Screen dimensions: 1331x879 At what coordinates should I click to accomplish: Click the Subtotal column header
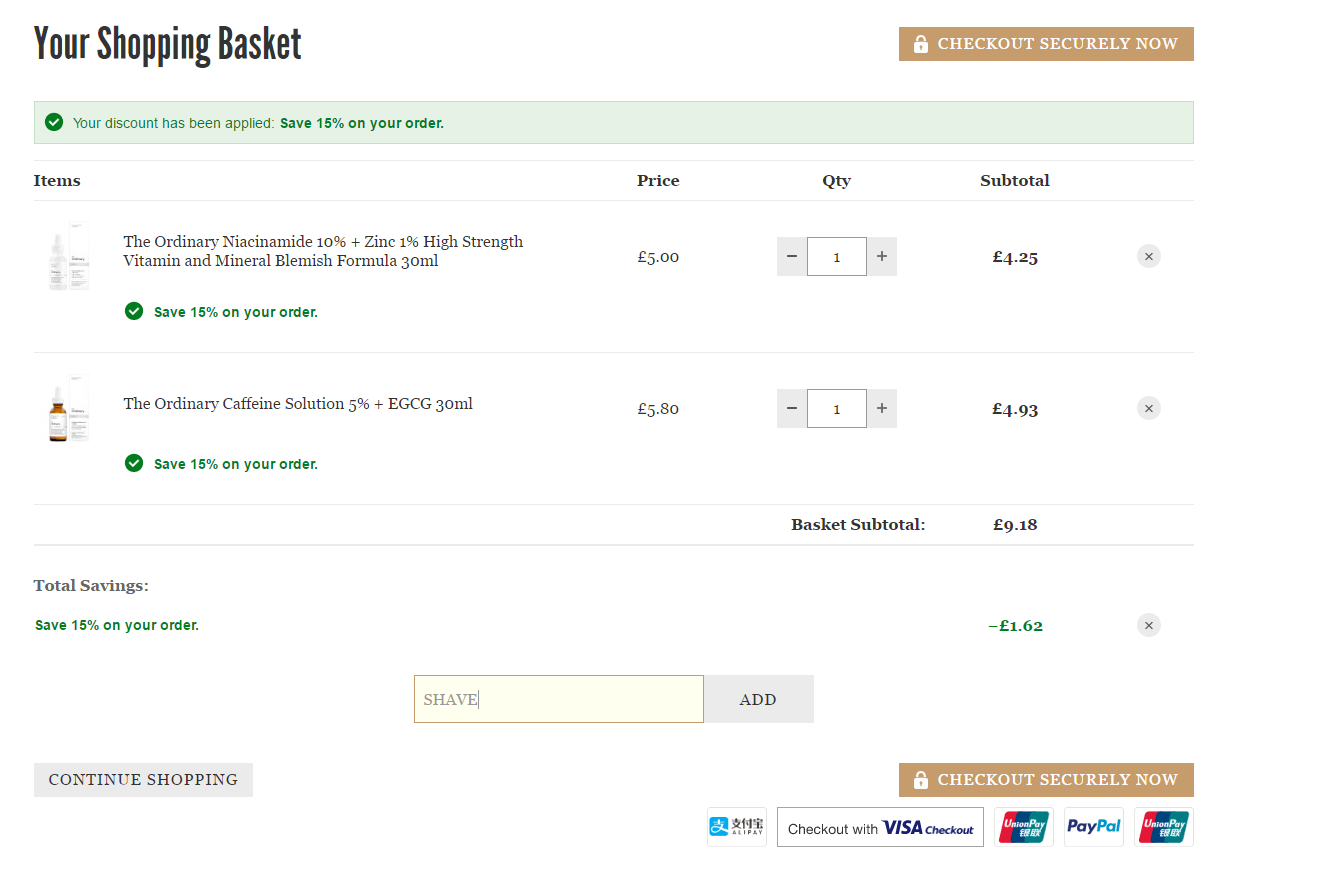(1015, 181)
